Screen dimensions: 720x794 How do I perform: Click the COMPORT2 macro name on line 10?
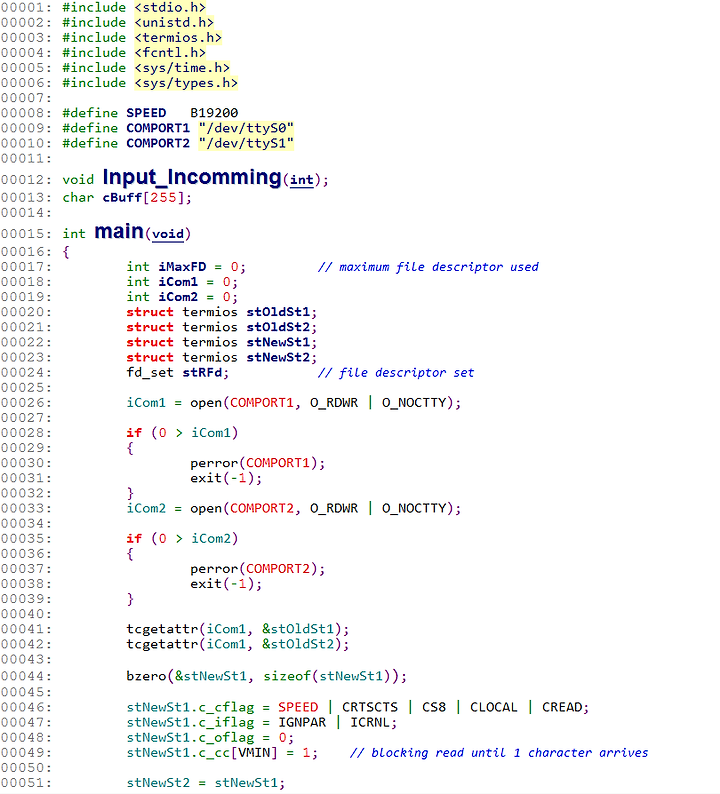(x=158, y=143)
